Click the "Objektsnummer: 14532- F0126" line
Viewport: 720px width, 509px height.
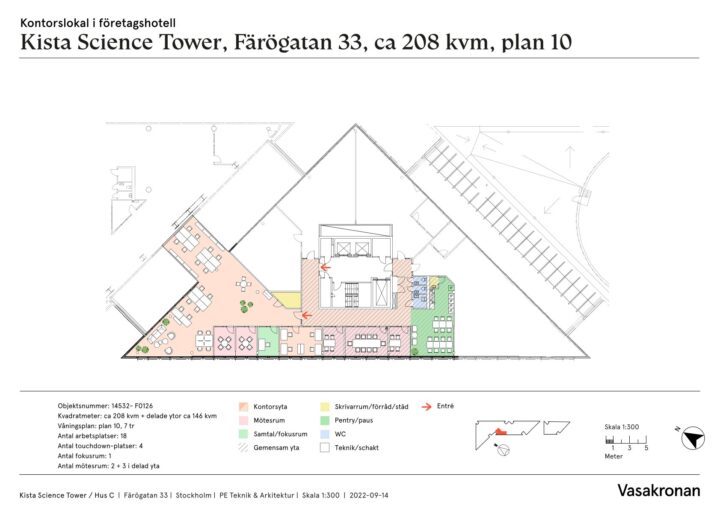(x=105, y=406)
